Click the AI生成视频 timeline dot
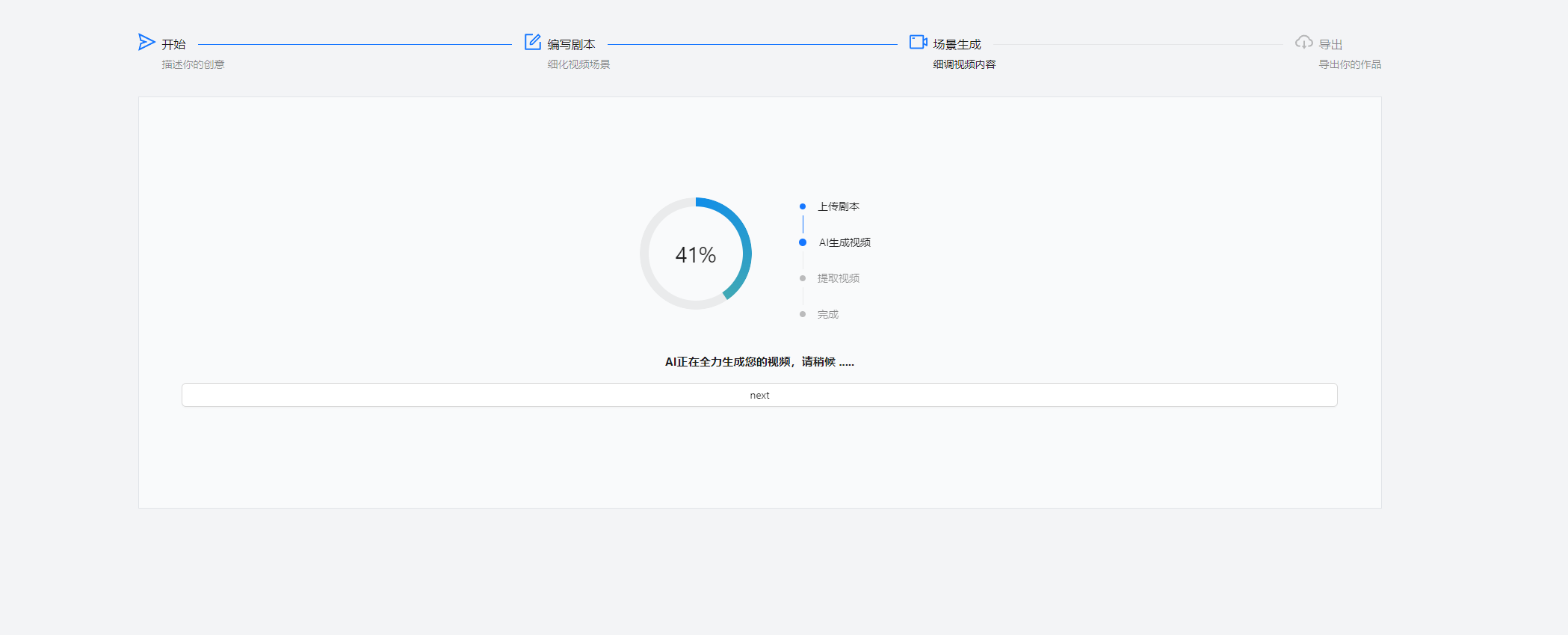The image size is (1568, 635). (803, 242)
